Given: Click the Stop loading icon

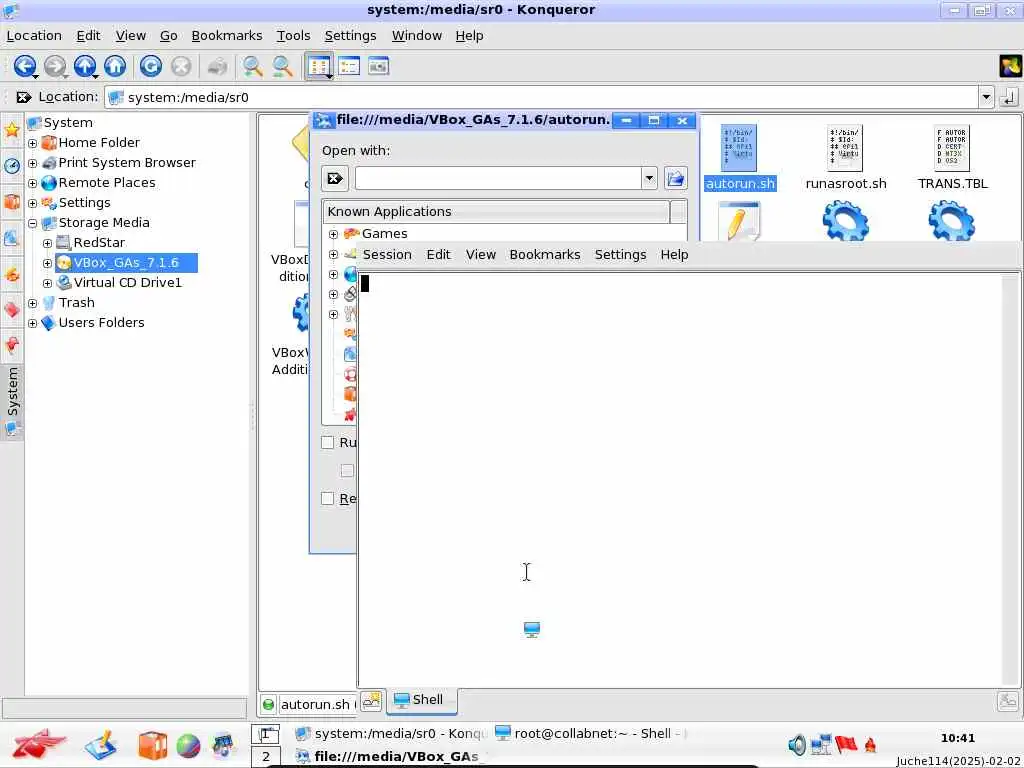Looking at the screenshot, I should [181, 66].
